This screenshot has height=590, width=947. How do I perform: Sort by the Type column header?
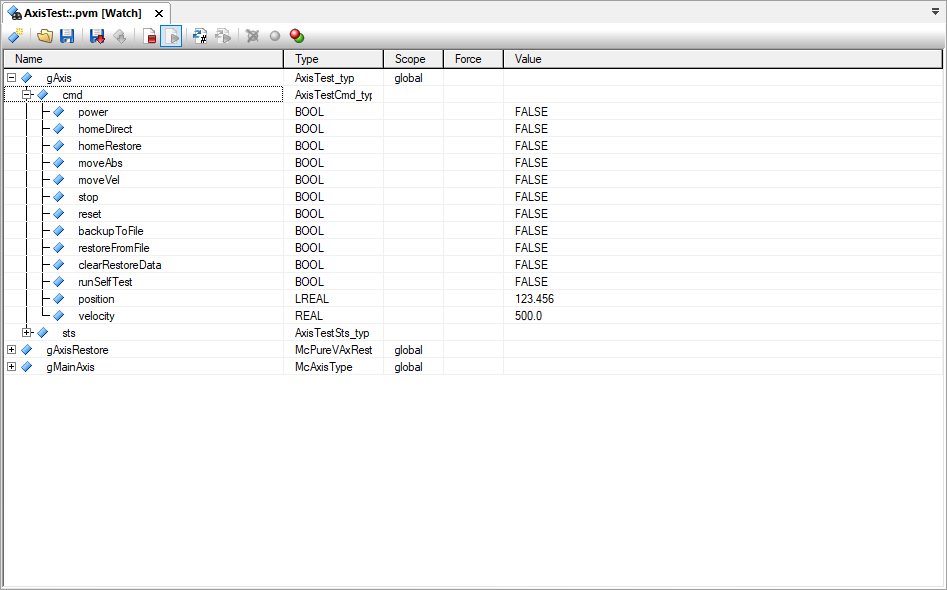[333, 59]
